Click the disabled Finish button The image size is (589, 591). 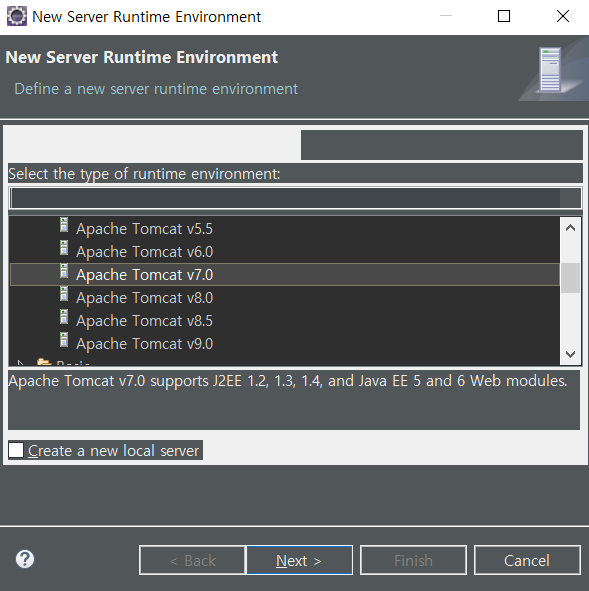(413, 560)
